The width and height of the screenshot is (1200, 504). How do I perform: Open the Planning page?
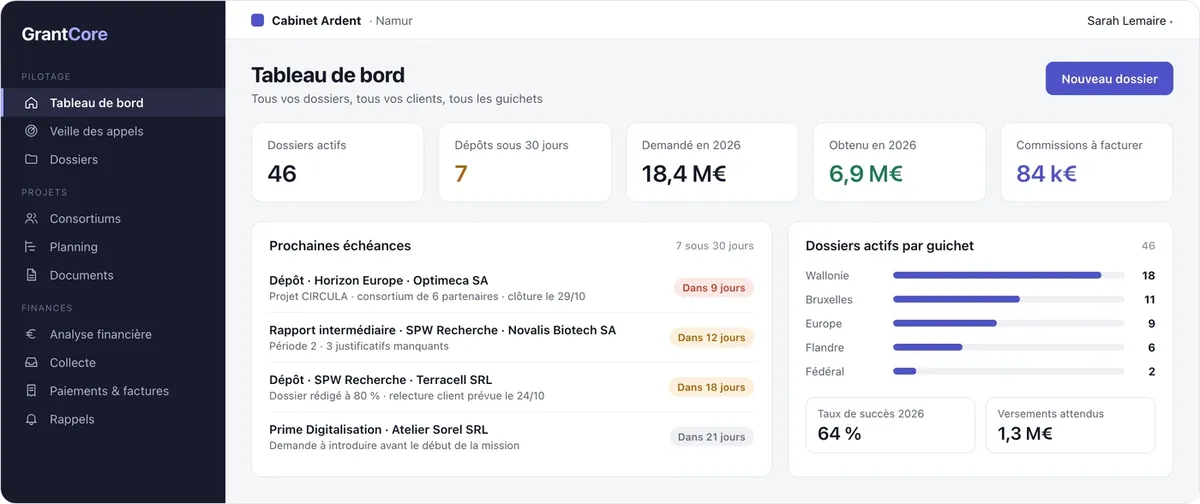[112, 246]
